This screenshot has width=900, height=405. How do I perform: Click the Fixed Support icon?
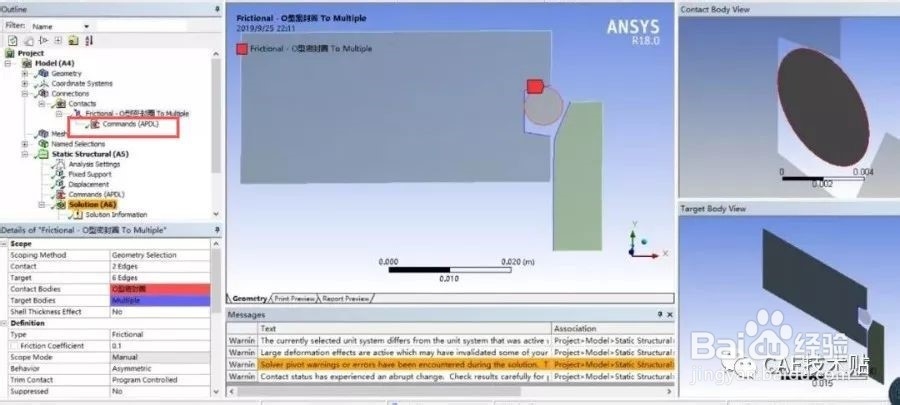pos(59,174)
